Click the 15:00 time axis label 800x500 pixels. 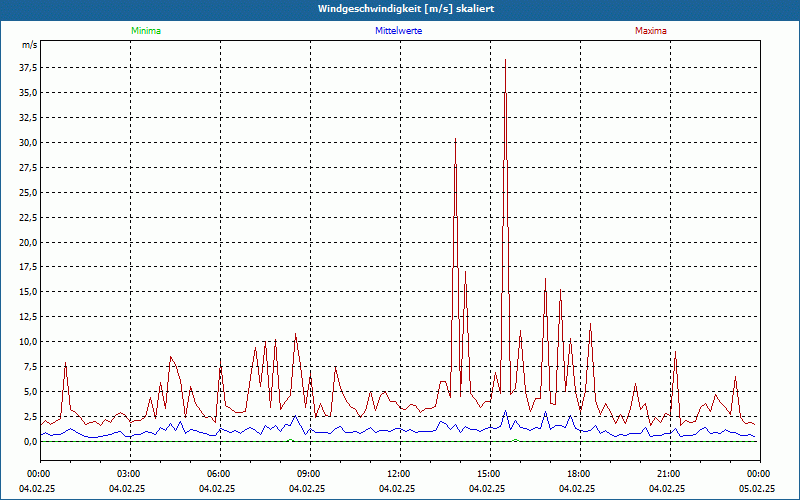click(489, 473)
